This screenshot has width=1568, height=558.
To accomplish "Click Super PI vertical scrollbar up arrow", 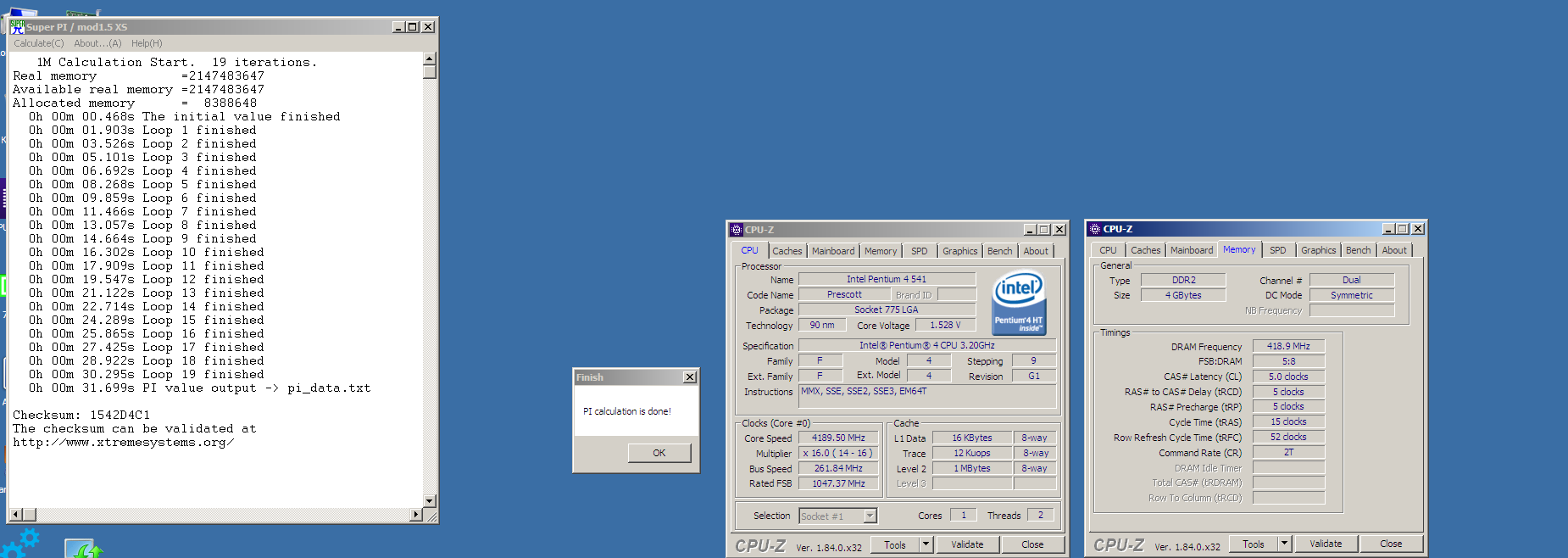I will (x=430, y=59).
